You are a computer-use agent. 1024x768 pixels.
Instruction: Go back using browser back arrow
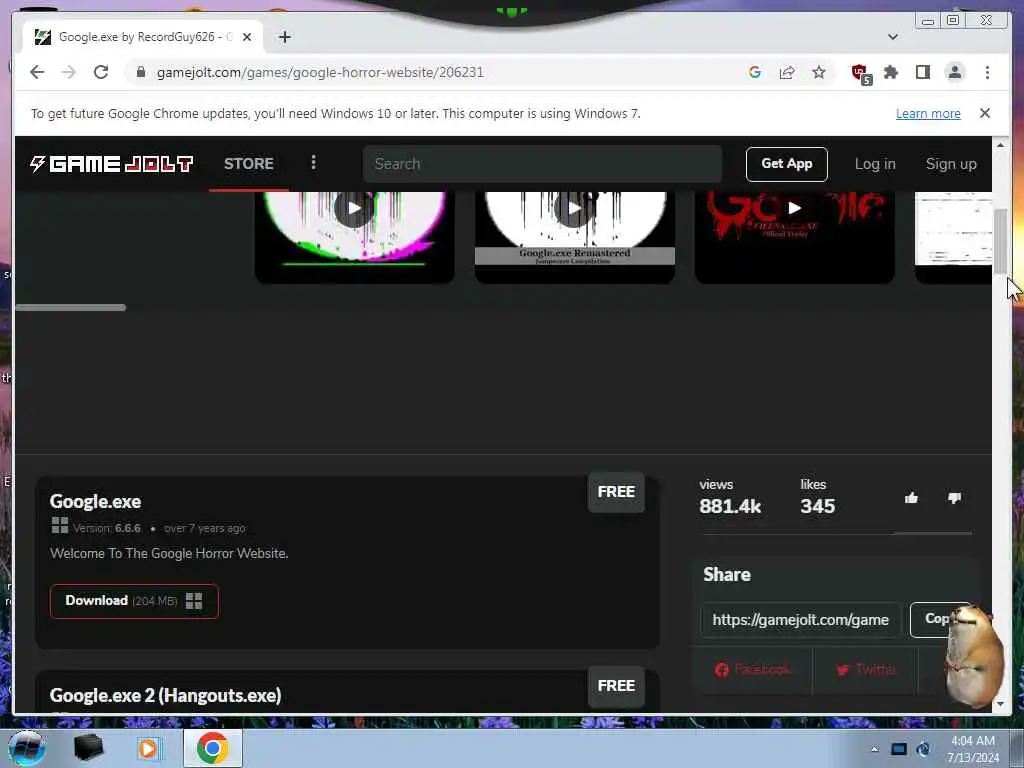point(37,72)
